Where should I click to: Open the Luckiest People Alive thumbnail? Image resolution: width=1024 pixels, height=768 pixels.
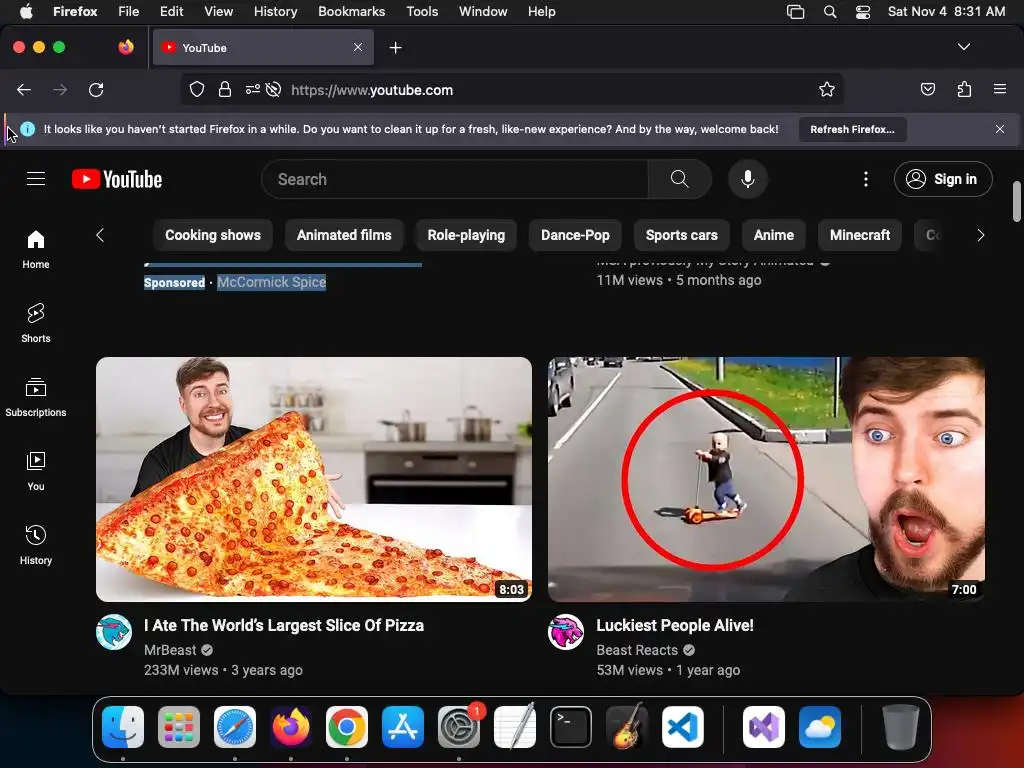(766, 479)
